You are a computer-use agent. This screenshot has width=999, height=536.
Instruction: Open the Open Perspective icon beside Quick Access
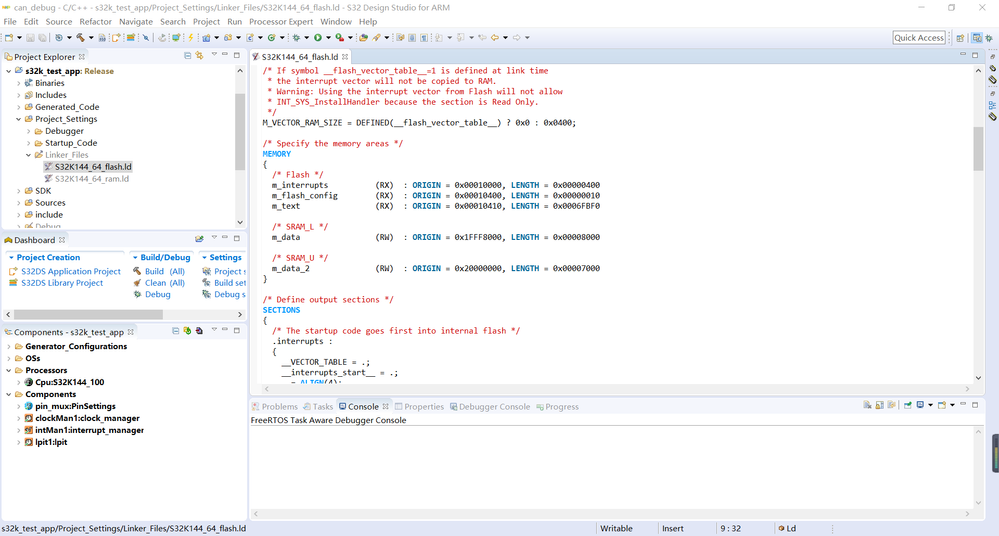[x=960, y=38]
